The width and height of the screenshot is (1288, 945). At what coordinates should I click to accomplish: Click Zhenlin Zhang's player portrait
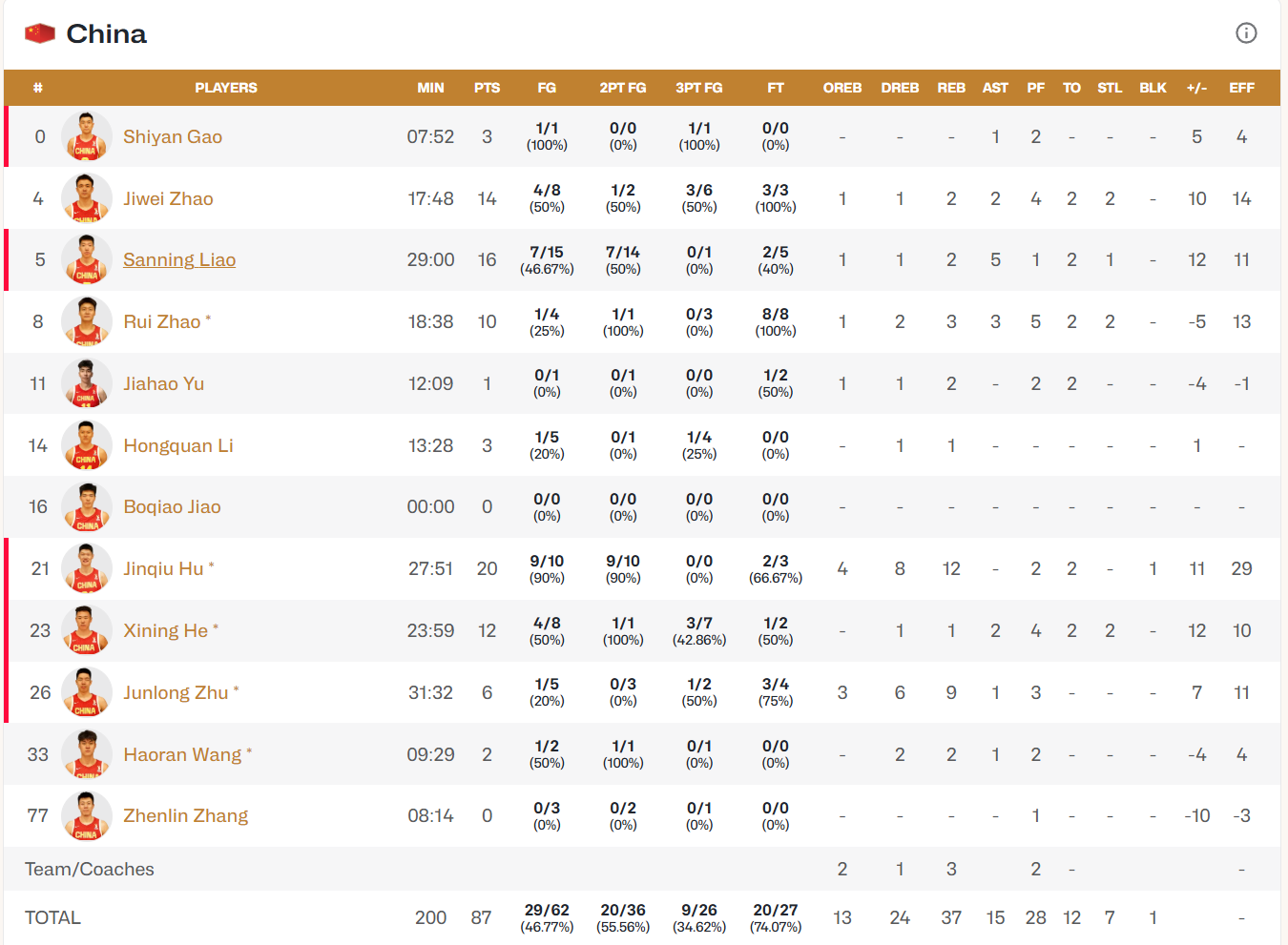87,816
